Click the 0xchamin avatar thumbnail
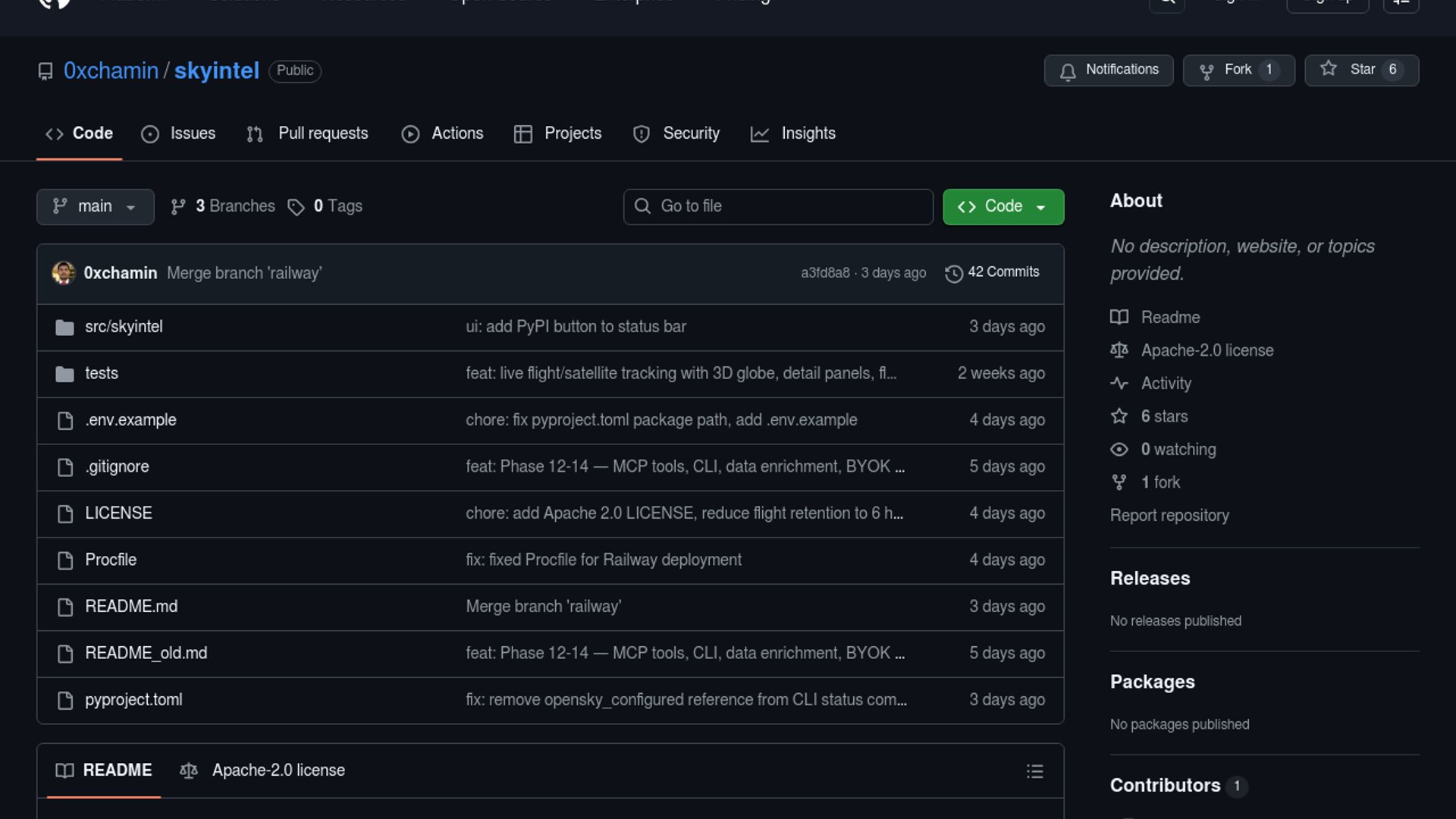Viewport: 1456px width, 819px height. 64,273
